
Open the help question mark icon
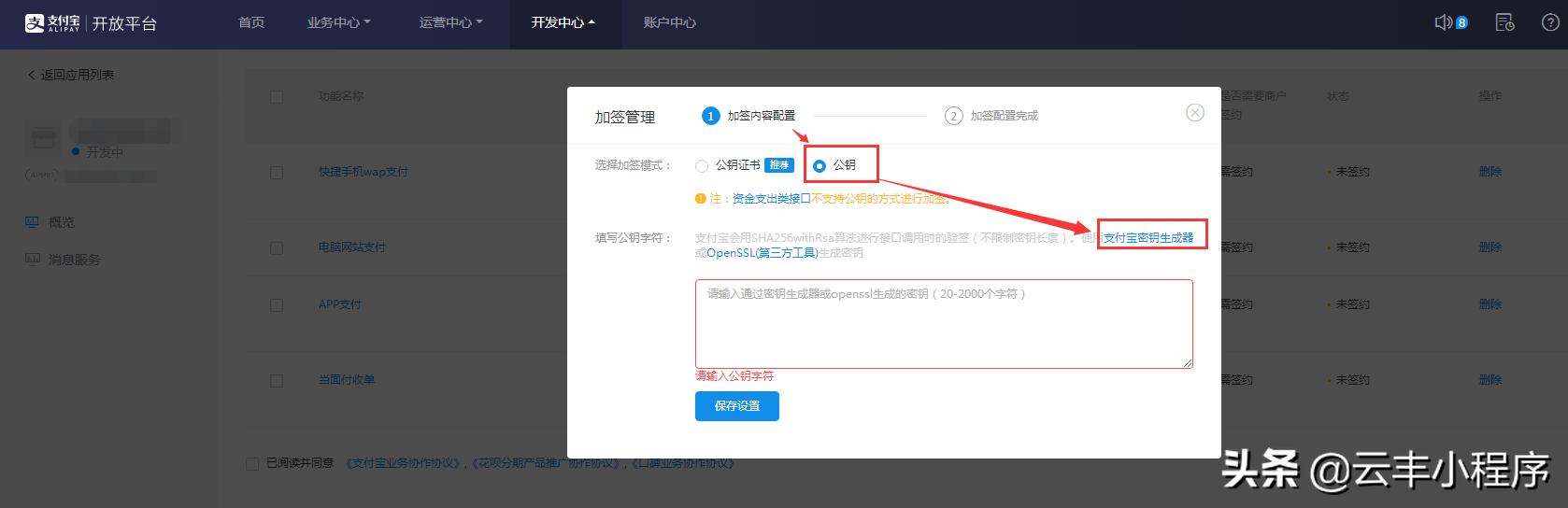[1550, 22]
